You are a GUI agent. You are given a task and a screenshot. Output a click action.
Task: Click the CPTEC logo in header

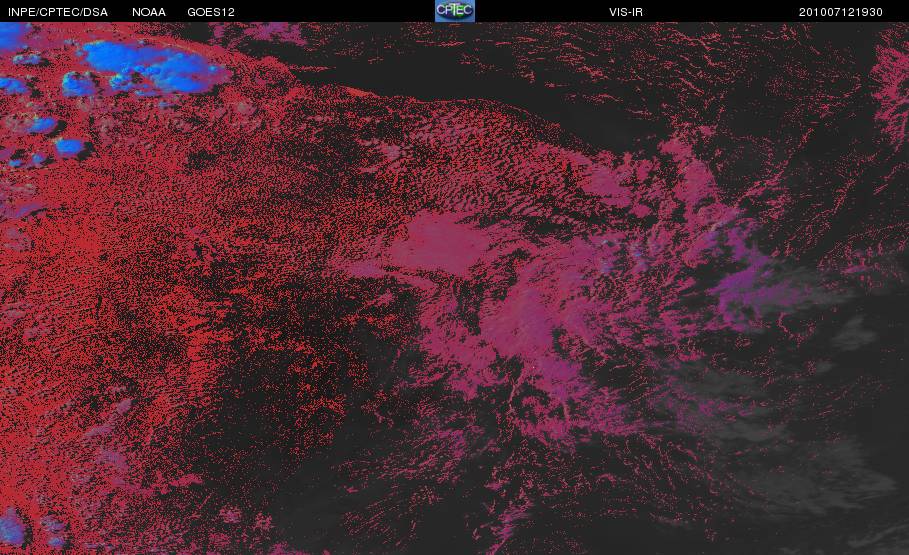pyautogui.click(x=454, y=10)
